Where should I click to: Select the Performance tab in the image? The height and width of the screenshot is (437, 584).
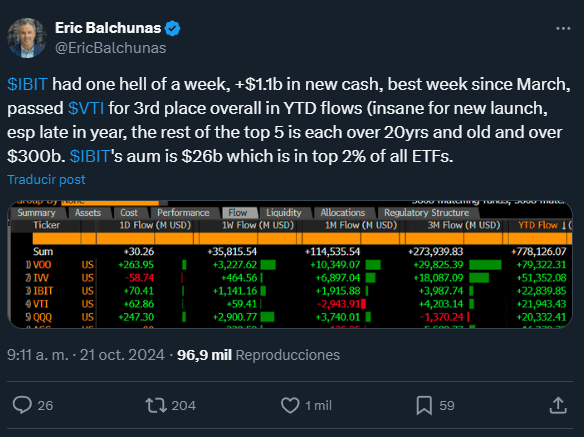tap(183, 213)
